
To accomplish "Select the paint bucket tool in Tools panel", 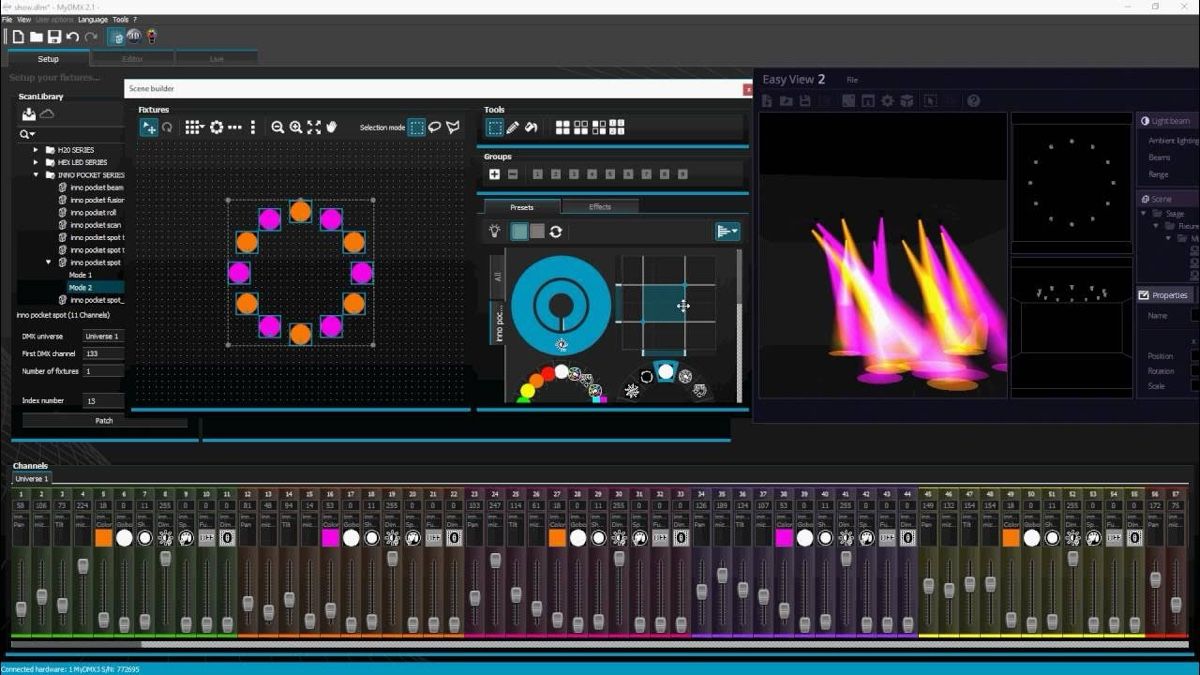I will pyautogui.click(x=531, y=127).
